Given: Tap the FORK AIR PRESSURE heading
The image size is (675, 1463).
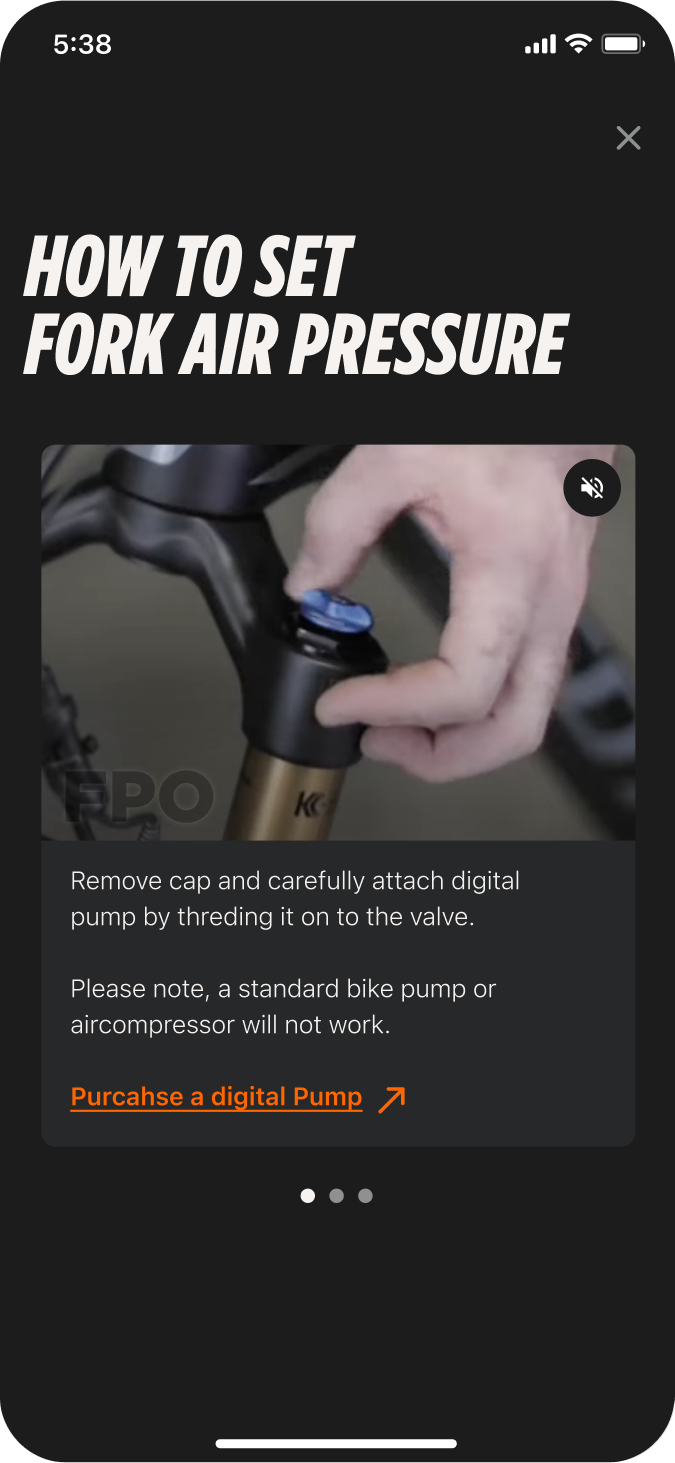Looking at the screenshot, I should click(x=296, y=345).
